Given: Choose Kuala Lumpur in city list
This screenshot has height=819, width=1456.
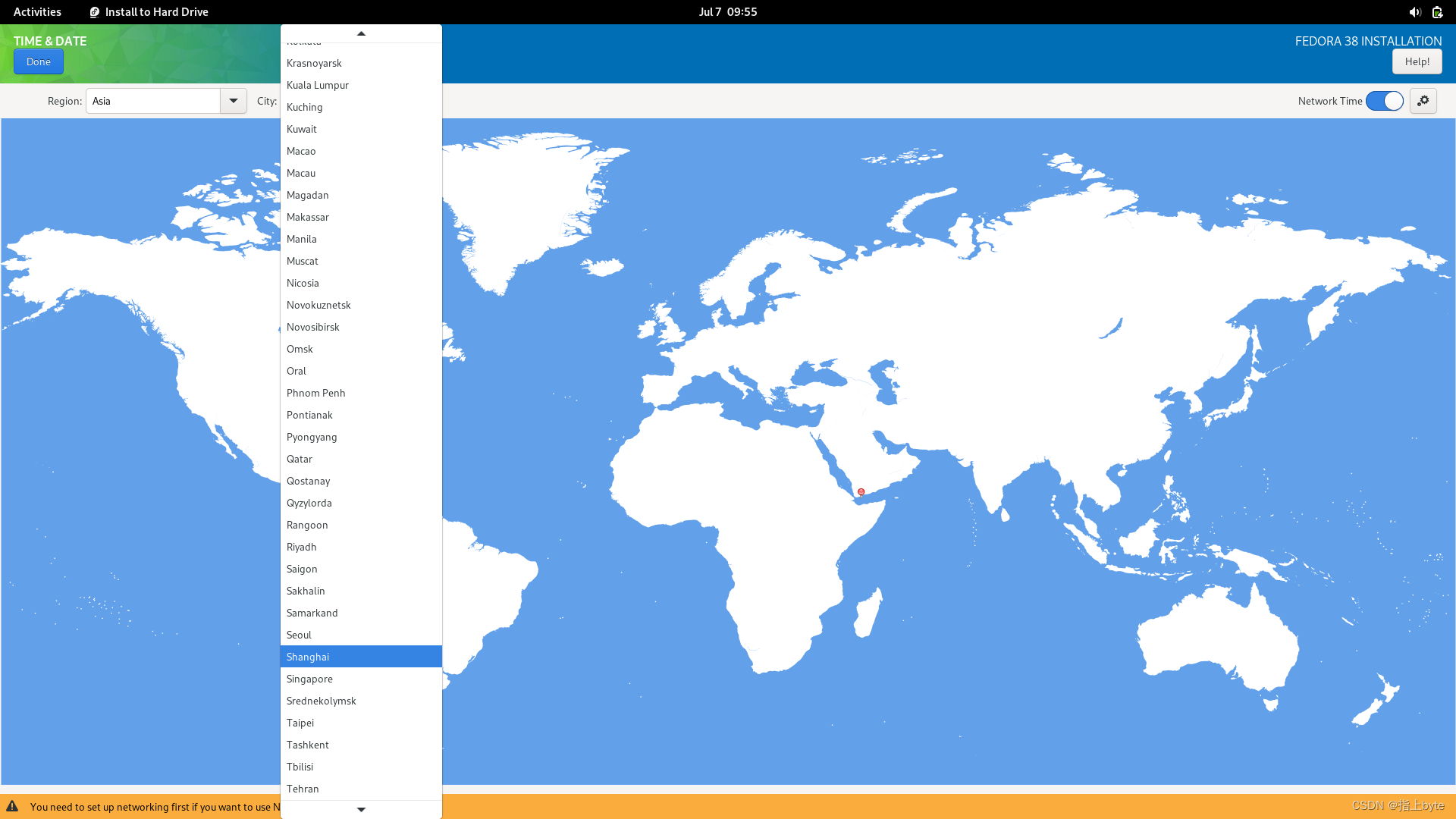Looking at the screenshot, I should (x=318, y=85).
